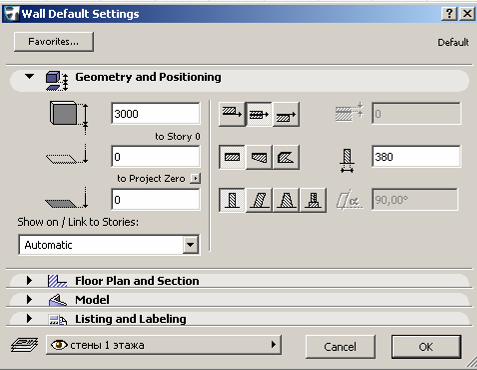The width and height of the screenshot is (477, 370).
Task: Choose the polygonal wall geometry icon
Action: pos(286,157)
